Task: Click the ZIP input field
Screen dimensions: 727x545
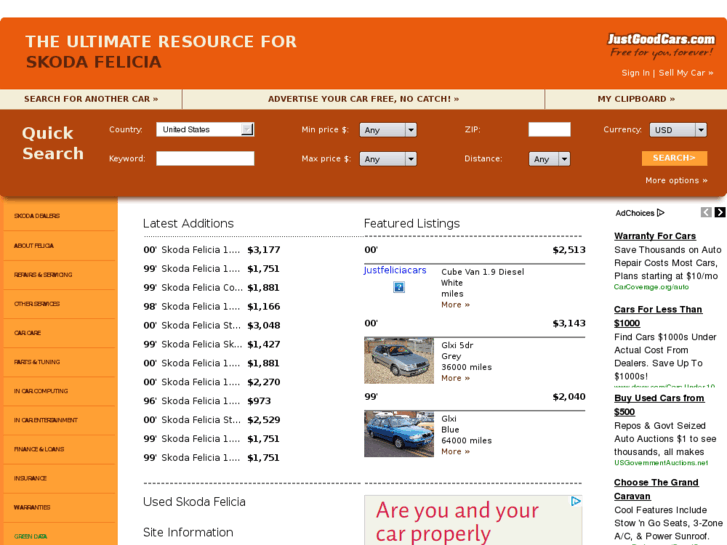Action: coord(549,129)
